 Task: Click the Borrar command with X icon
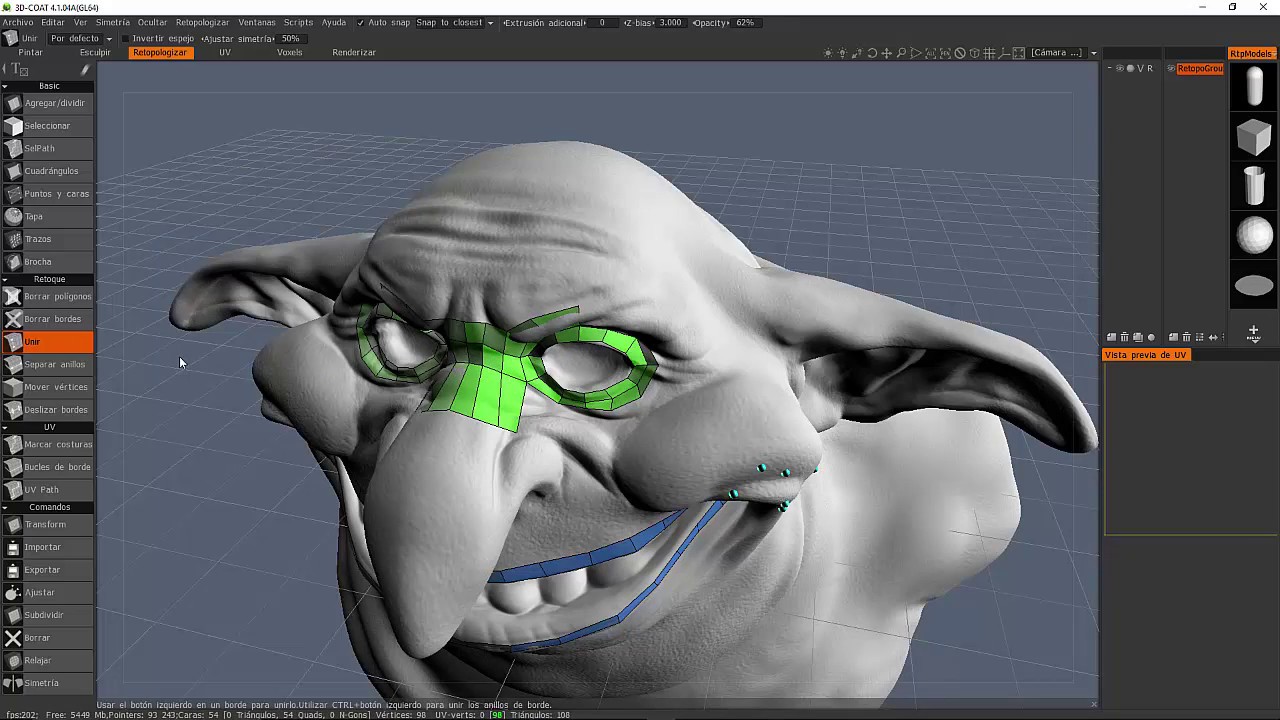[x=47, y=638]
